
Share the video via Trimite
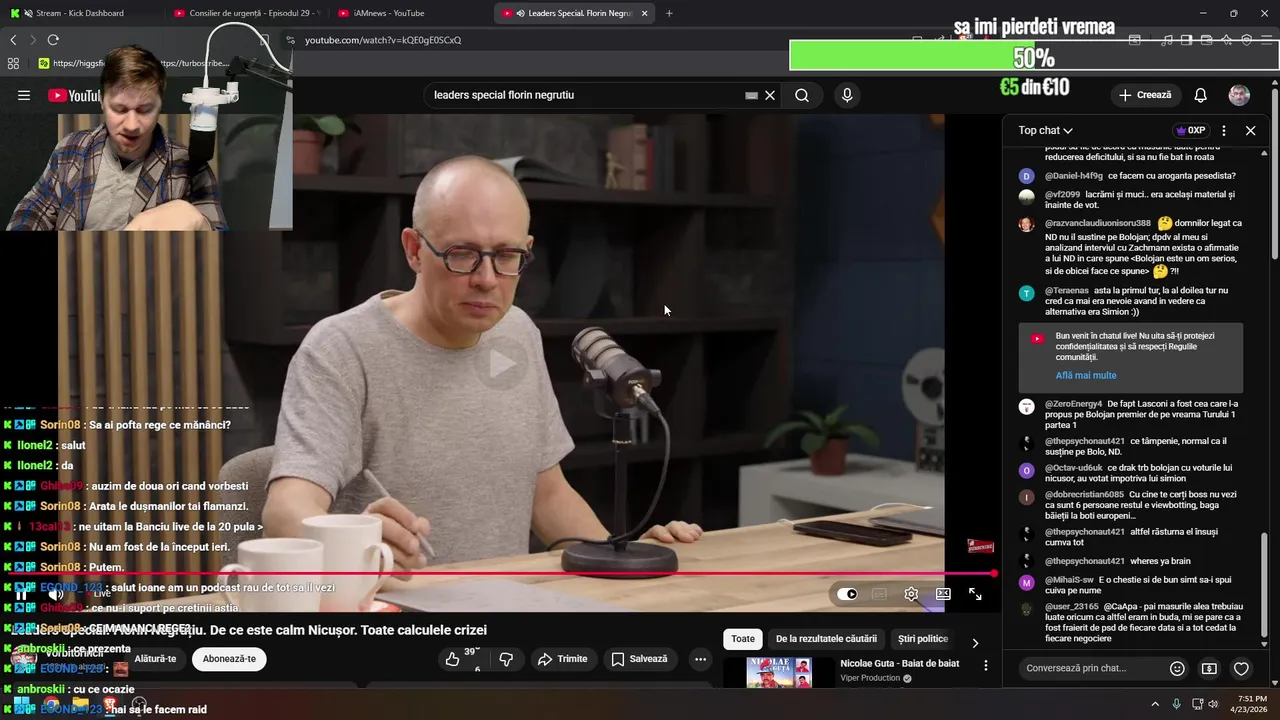click(562, 659)
